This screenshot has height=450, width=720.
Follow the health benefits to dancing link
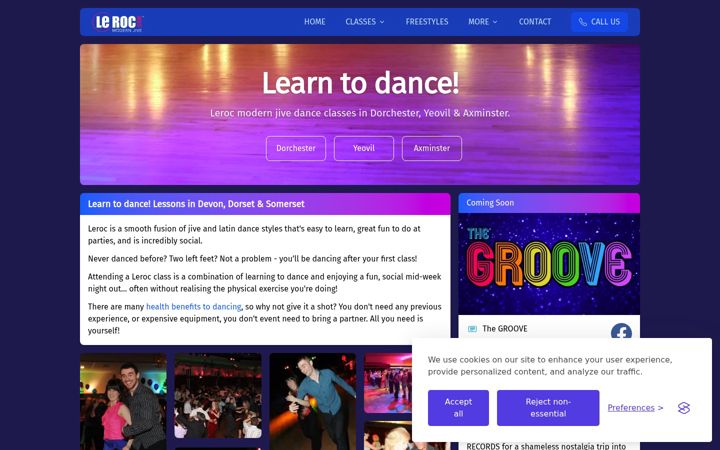(193, 307)
